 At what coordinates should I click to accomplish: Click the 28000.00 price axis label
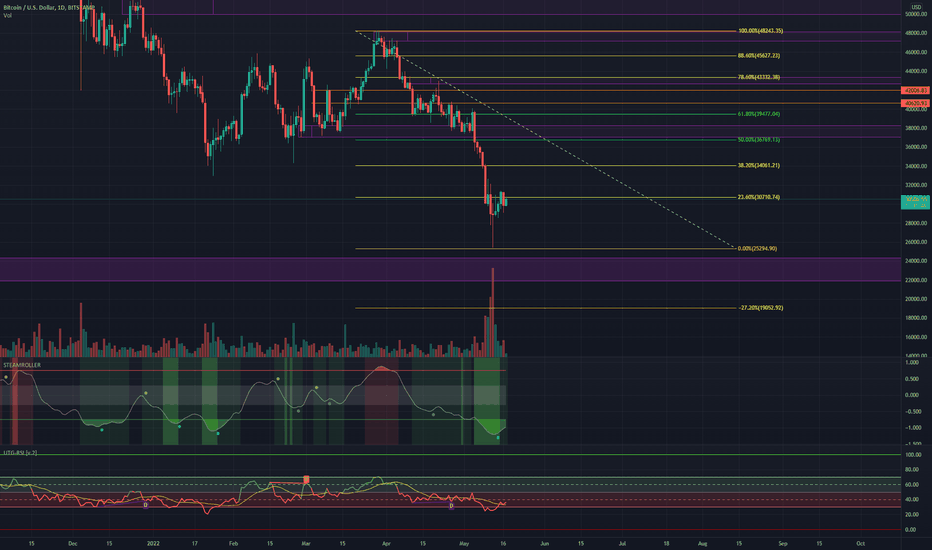[916, 223]
